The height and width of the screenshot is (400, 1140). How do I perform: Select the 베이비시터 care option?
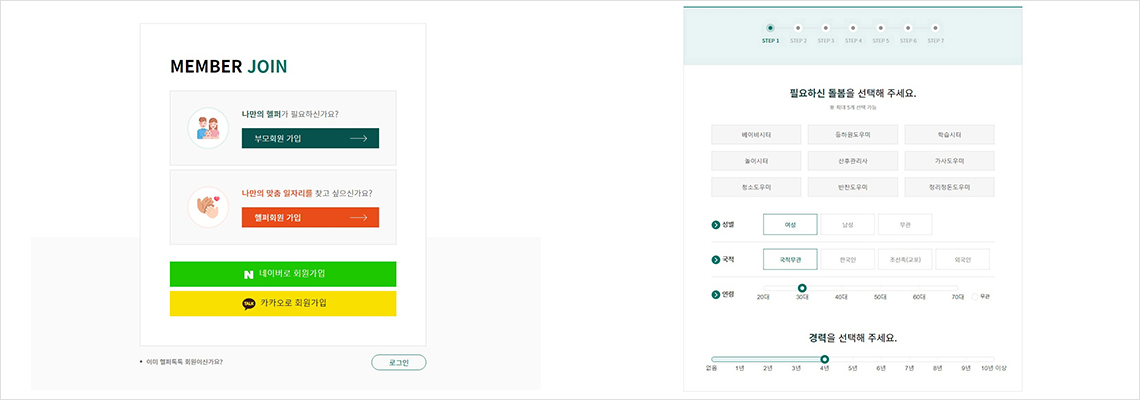point(756,135)
